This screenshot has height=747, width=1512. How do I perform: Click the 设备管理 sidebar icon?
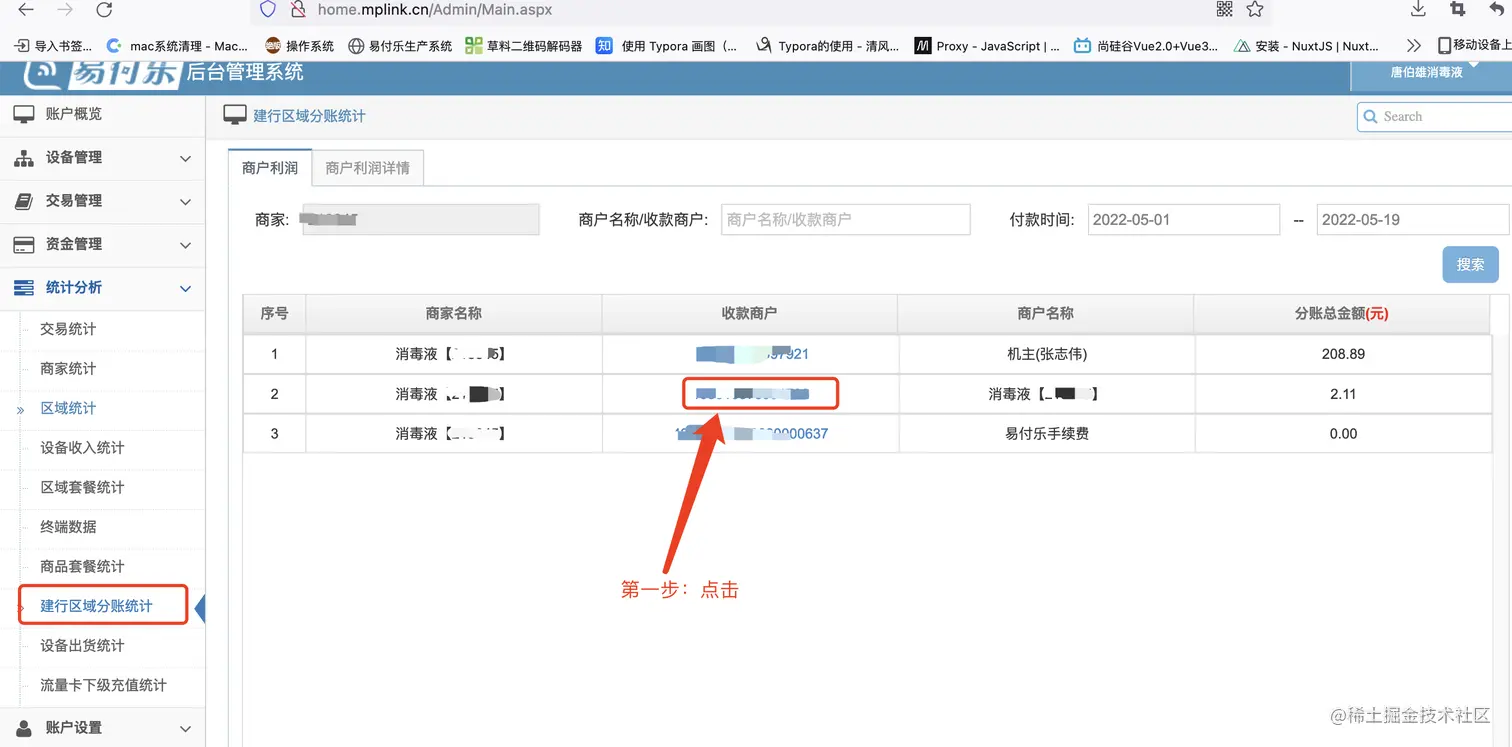[24, 157]
